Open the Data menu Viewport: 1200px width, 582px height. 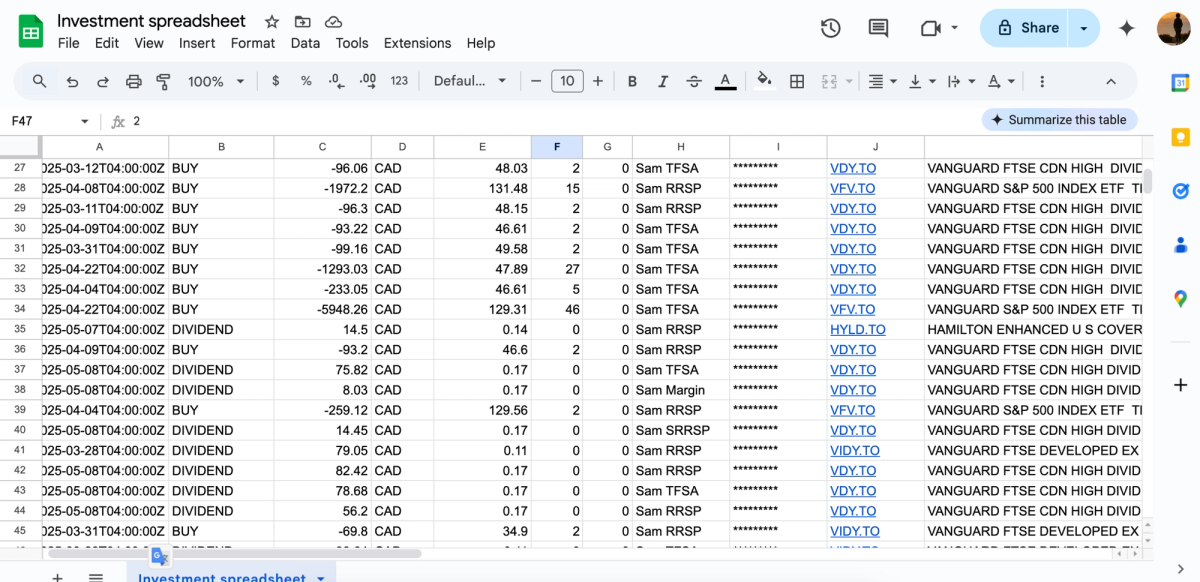tap(305, 43)
